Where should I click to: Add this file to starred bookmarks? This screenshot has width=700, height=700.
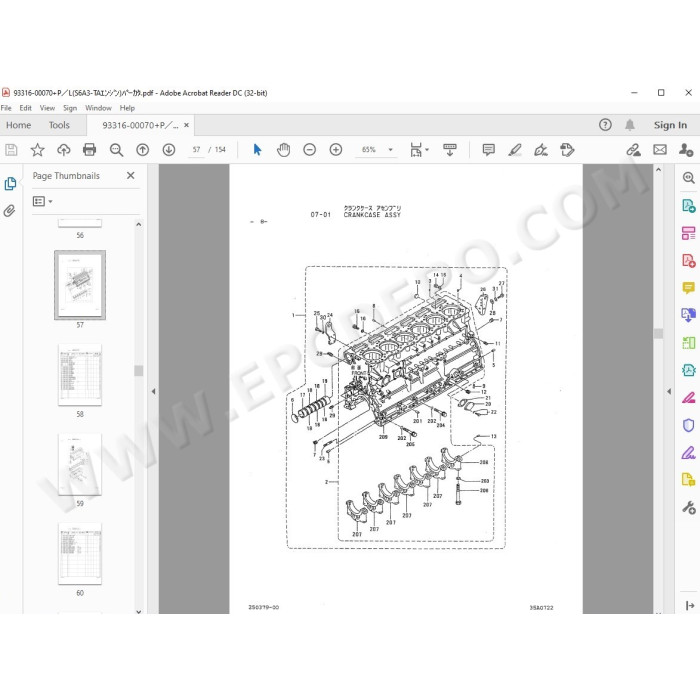(x=38, y=150)
